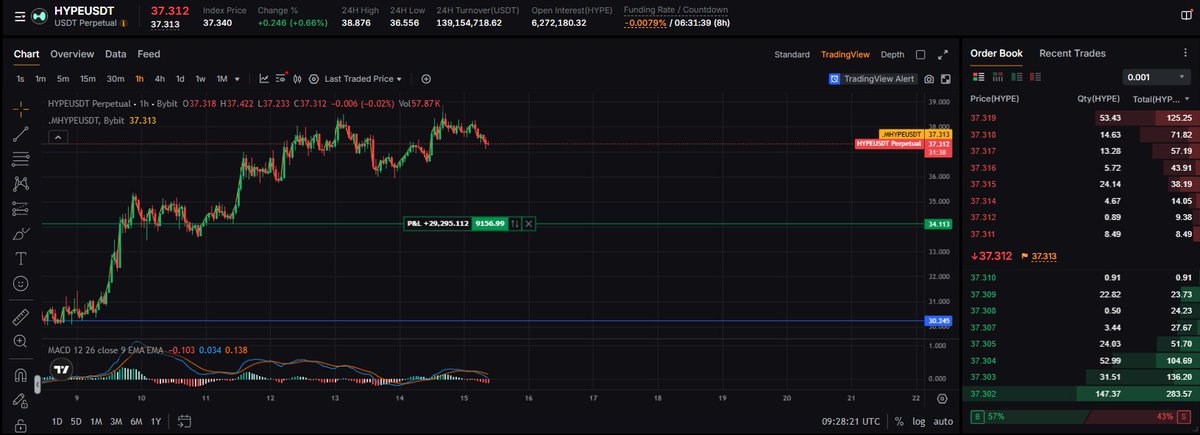Toggle percent scale on the price axis

(x=899, y=422)
